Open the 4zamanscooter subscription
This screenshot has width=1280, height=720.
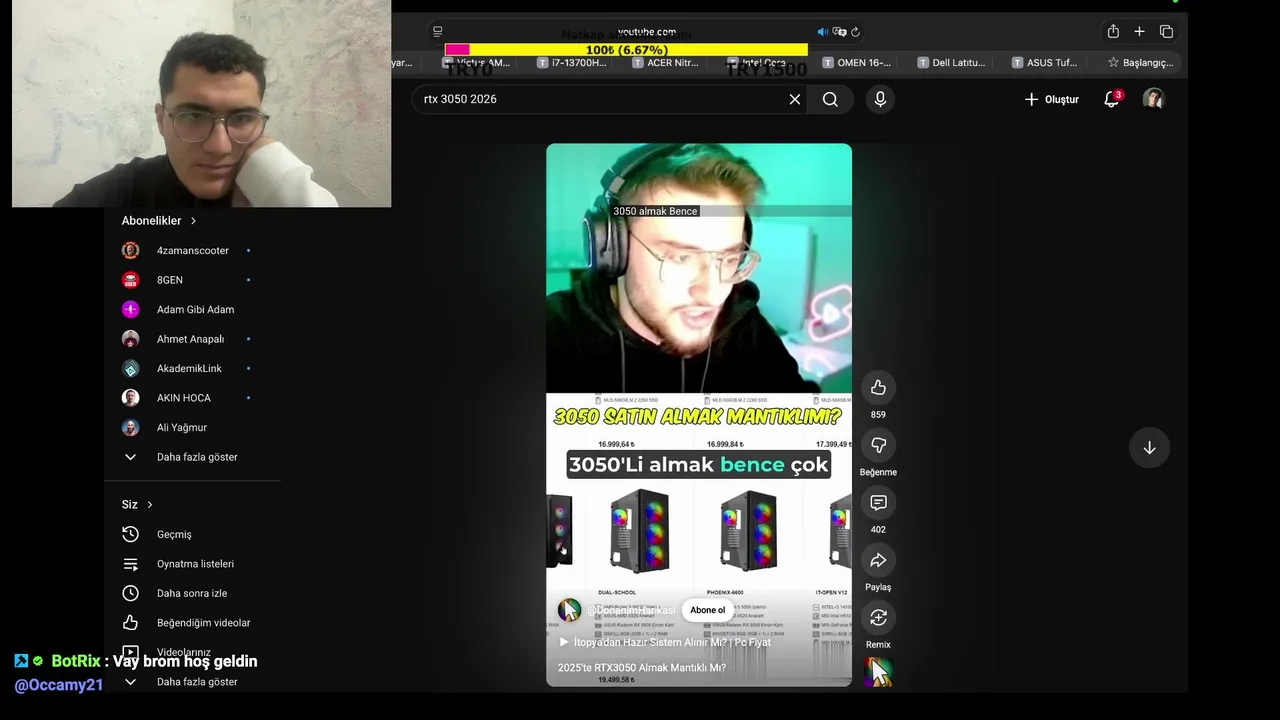click(x=192, y=251)
